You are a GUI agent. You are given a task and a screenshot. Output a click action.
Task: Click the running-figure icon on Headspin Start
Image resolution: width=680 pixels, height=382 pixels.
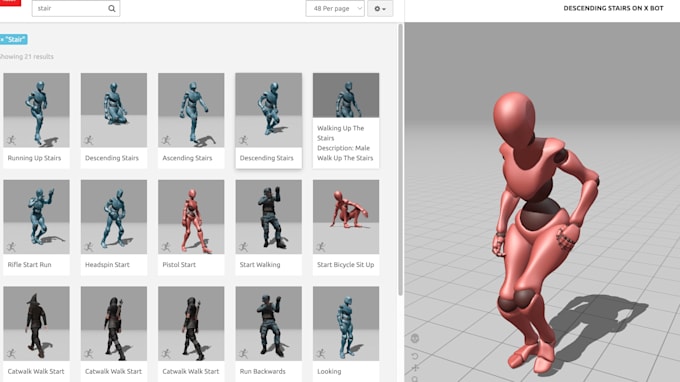tap(89, 247)
